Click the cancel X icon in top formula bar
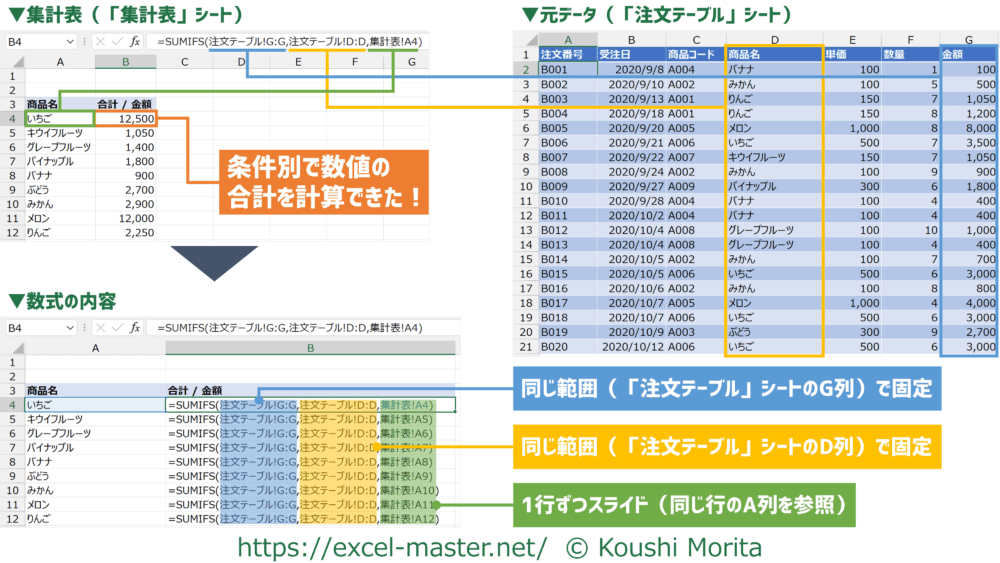1000x563 pixels. point(100,42)
